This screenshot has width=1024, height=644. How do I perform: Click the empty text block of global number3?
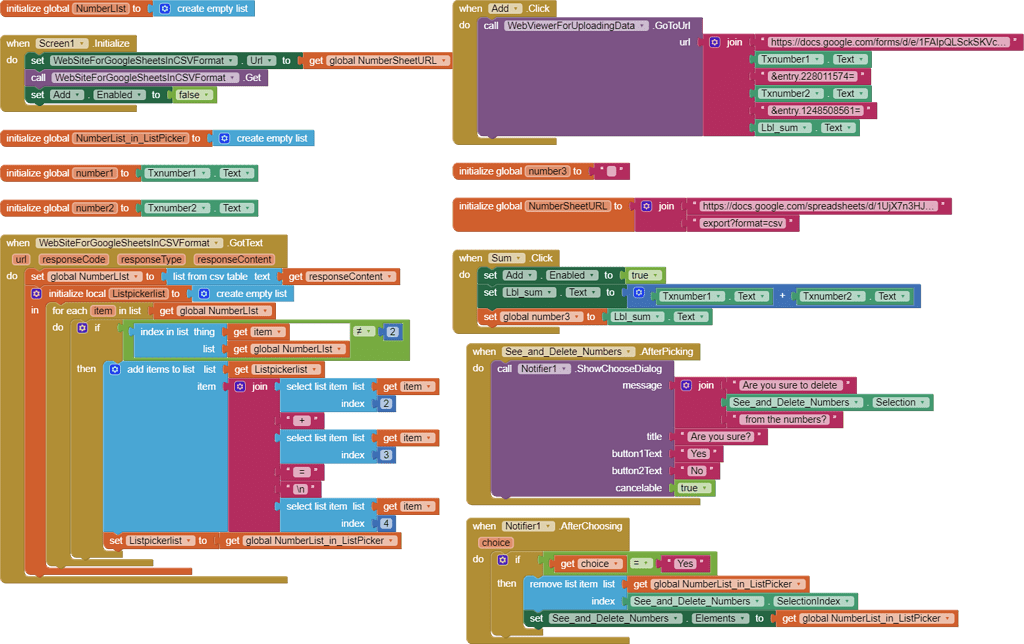(611, 171)
